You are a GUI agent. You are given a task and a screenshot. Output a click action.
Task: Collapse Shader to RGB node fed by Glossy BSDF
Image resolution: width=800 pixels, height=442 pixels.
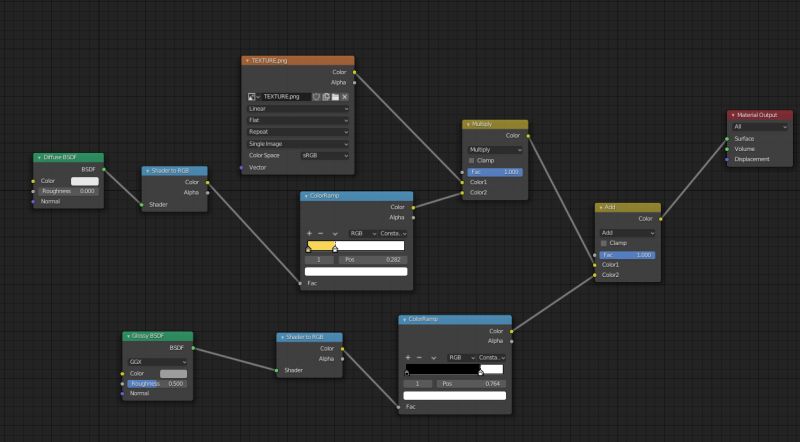[x=282, y=337]
